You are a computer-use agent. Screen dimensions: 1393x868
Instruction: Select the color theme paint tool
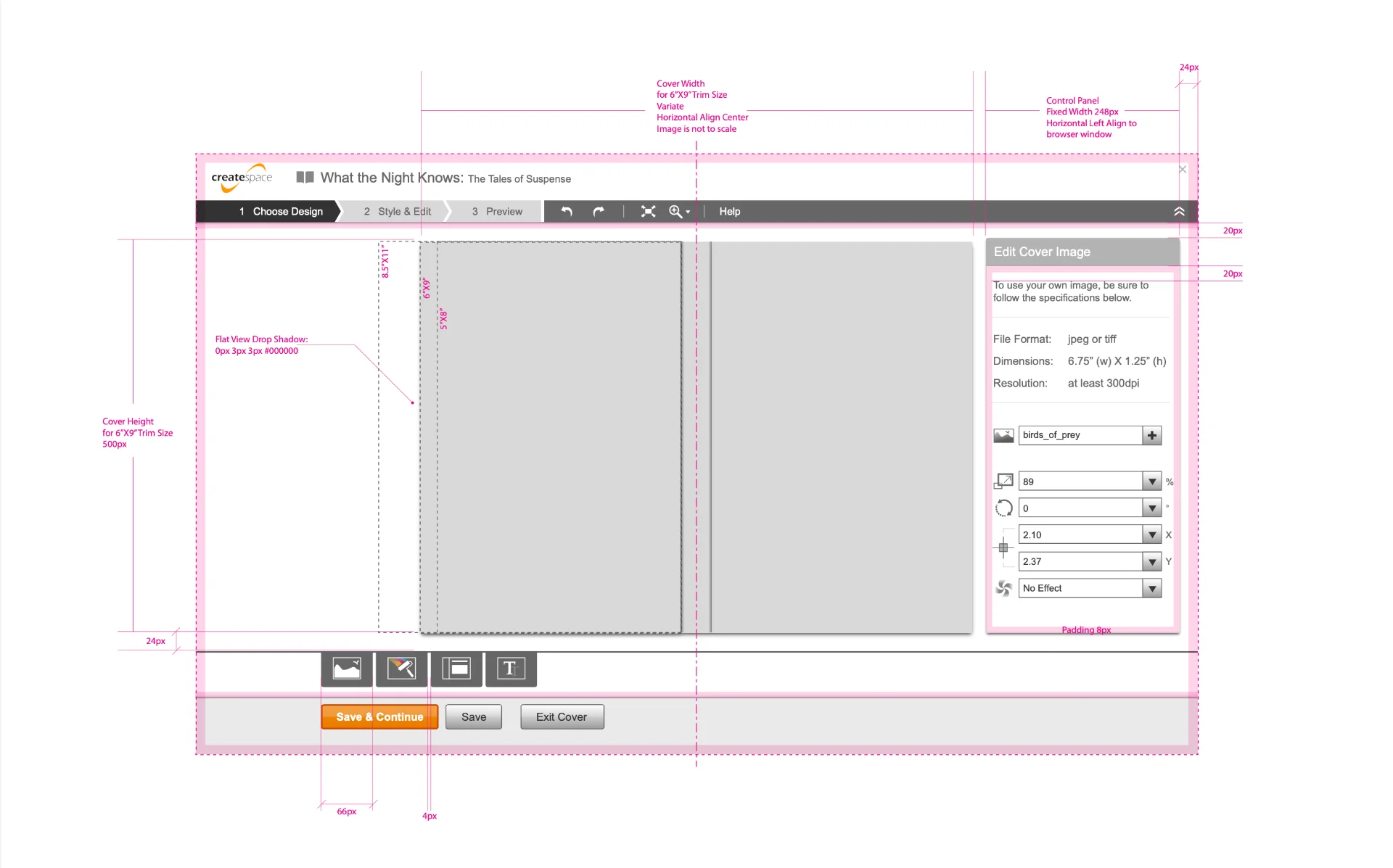point(401,669)
